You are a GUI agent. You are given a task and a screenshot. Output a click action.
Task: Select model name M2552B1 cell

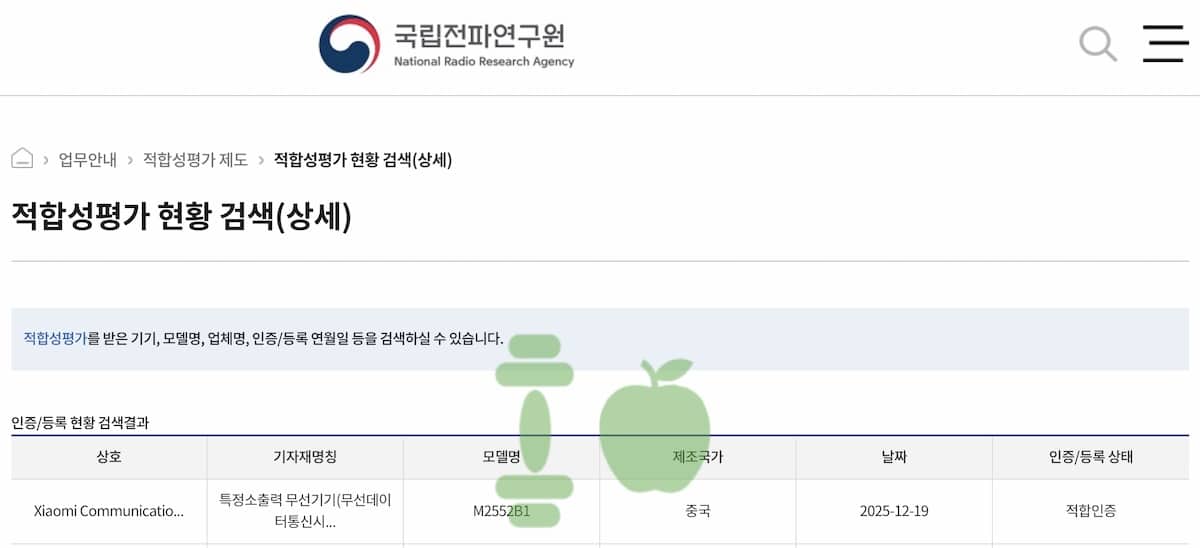pyautogui.click(x=501, y=511)
